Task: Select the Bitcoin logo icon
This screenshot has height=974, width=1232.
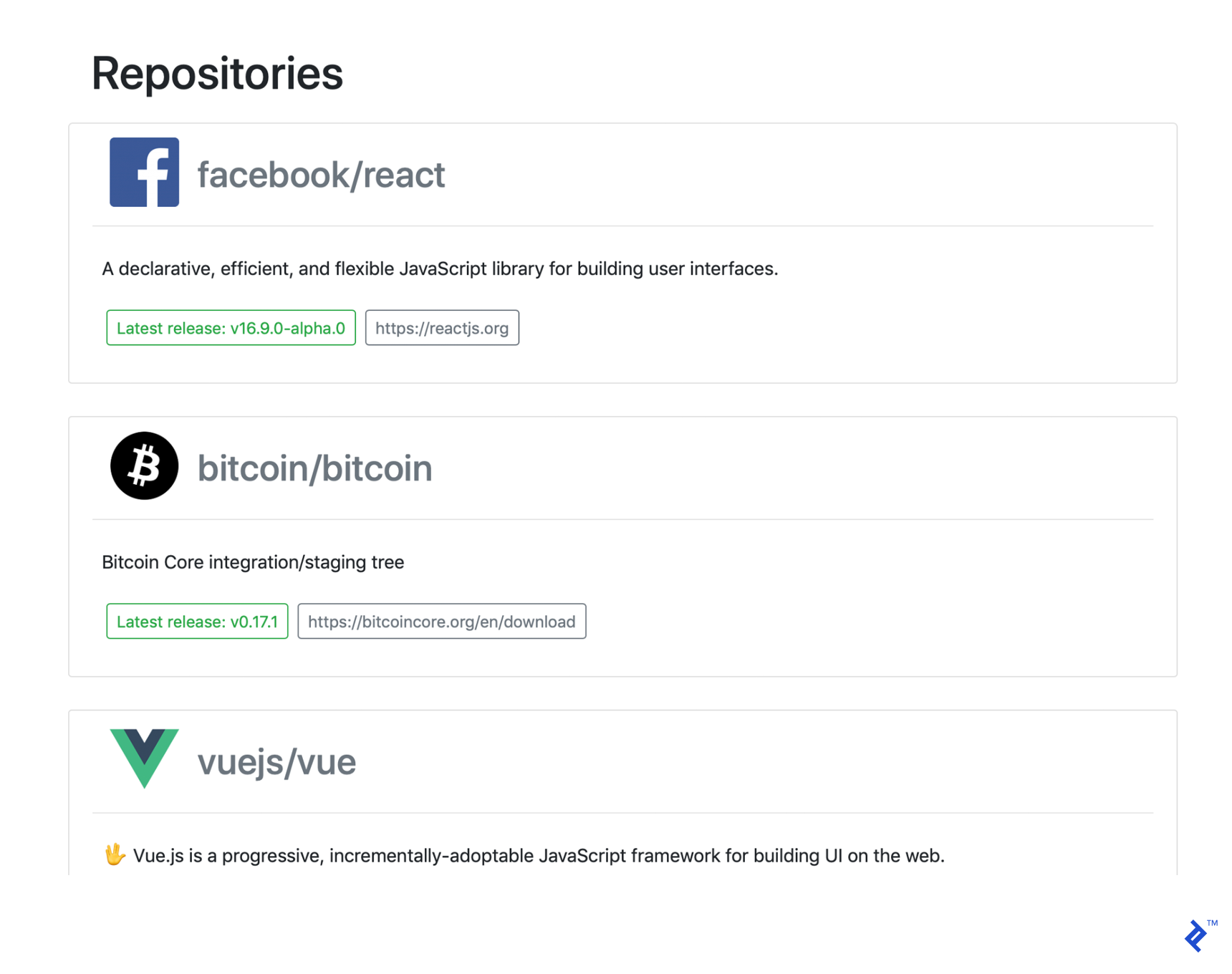Action: (x=143, y=466)
